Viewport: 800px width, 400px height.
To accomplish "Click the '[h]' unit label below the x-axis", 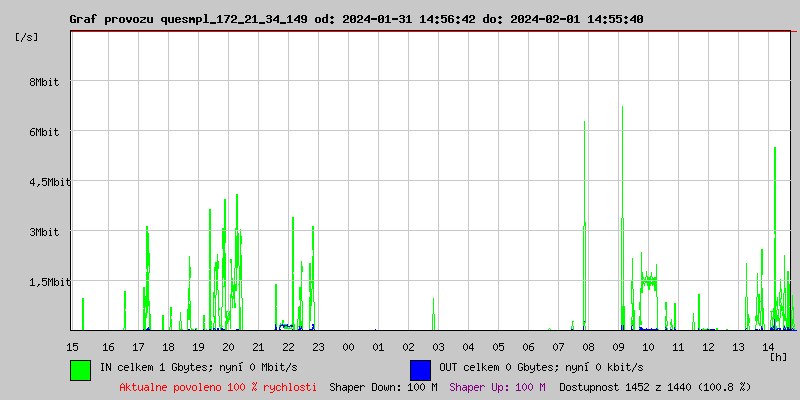I will coord(778,356).
